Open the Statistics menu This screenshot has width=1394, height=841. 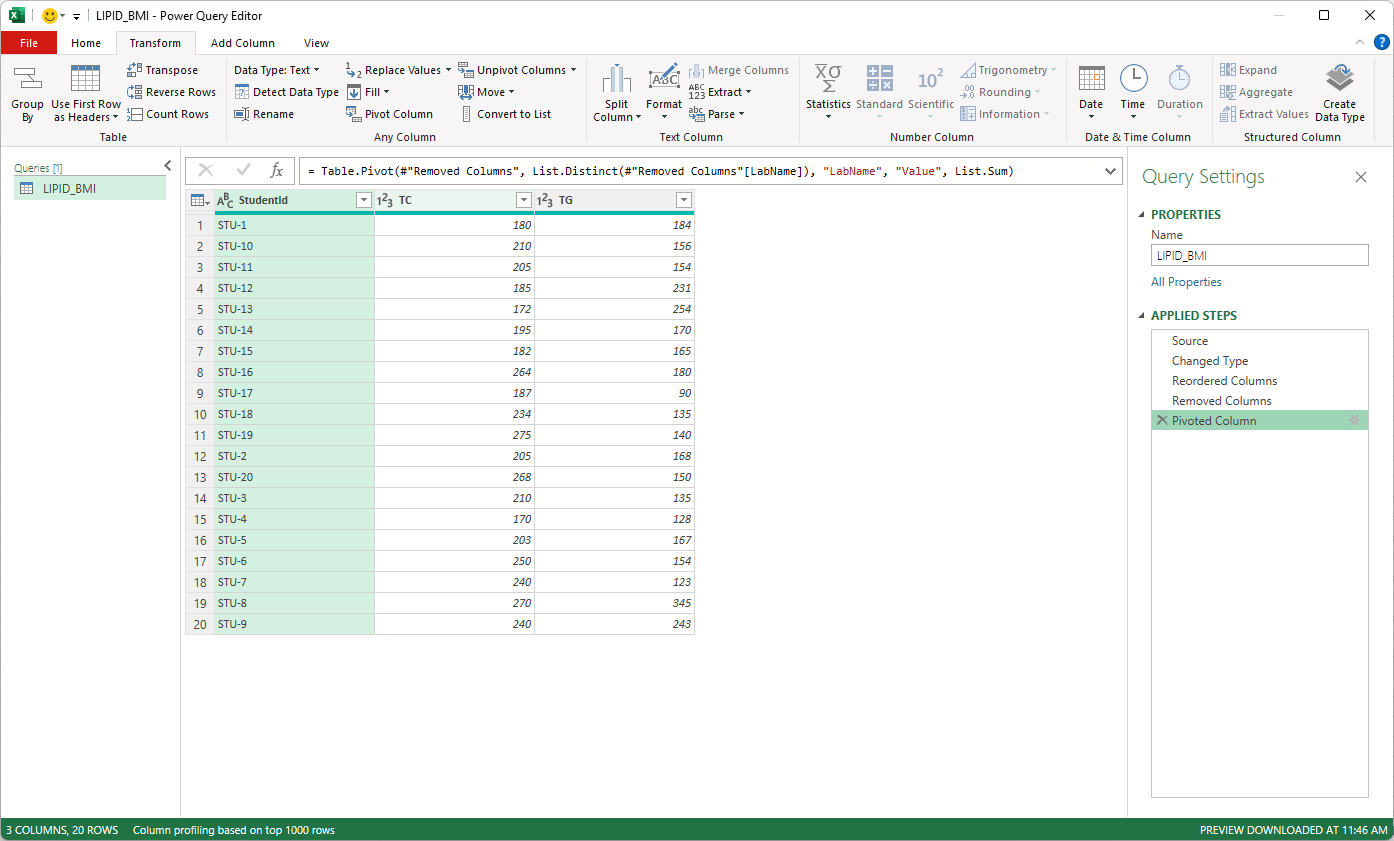point(828,94)
